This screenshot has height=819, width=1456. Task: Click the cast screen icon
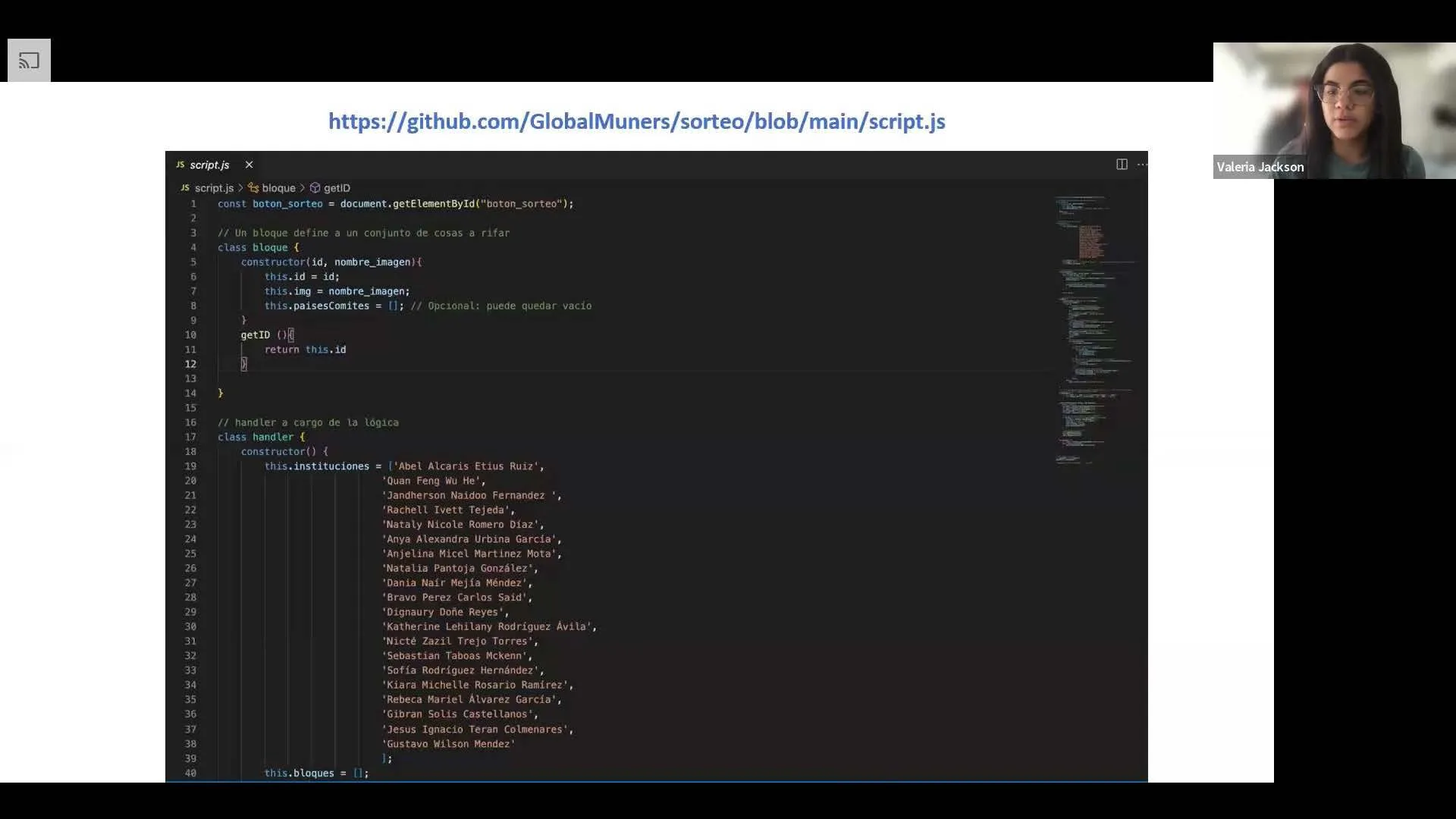tap(29, 61)
